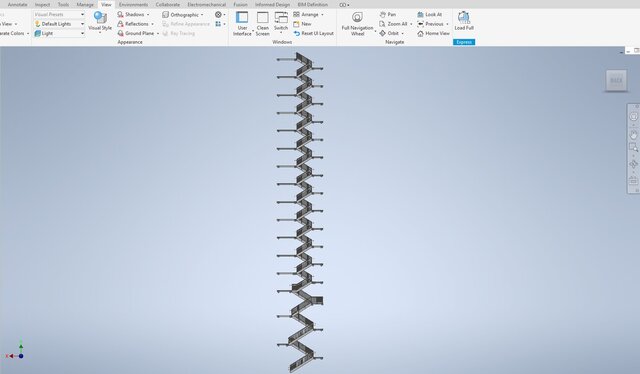
Task: Expand the Reflections dropdown arrow
Action: (152, 24)
